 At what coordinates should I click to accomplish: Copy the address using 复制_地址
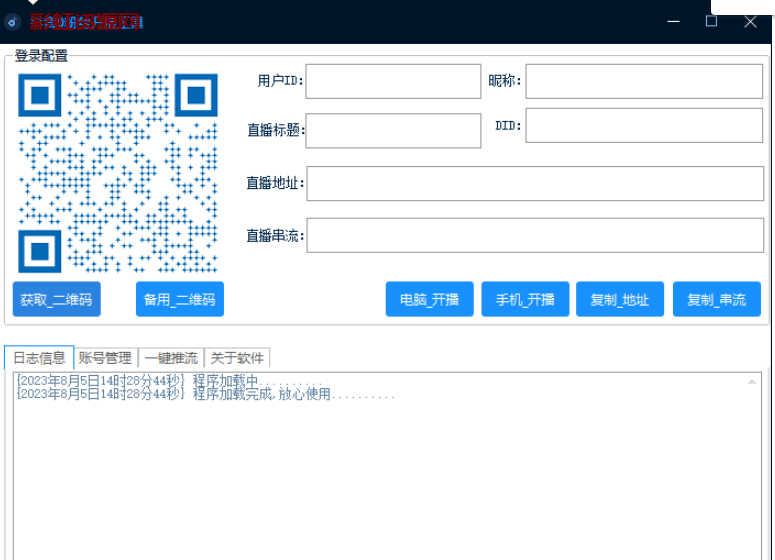(619, 299)
